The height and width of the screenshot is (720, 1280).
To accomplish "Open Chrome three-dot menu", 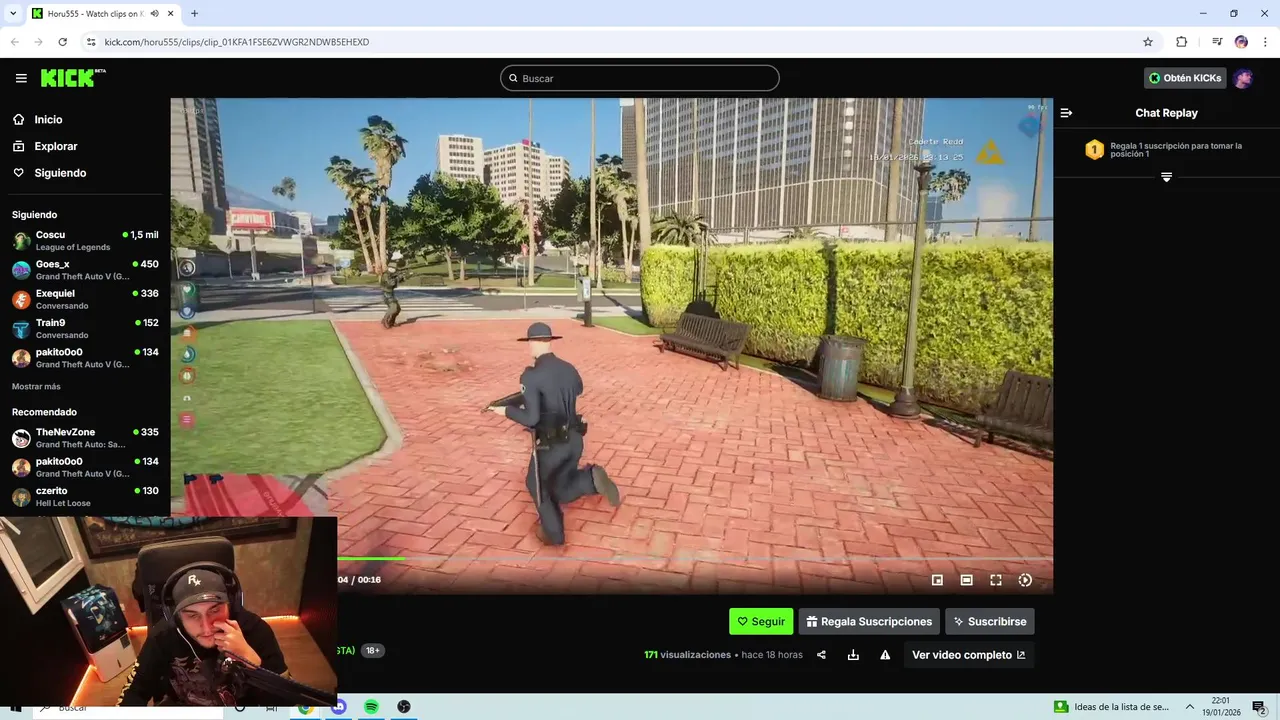I will (x=1264, y=42).
